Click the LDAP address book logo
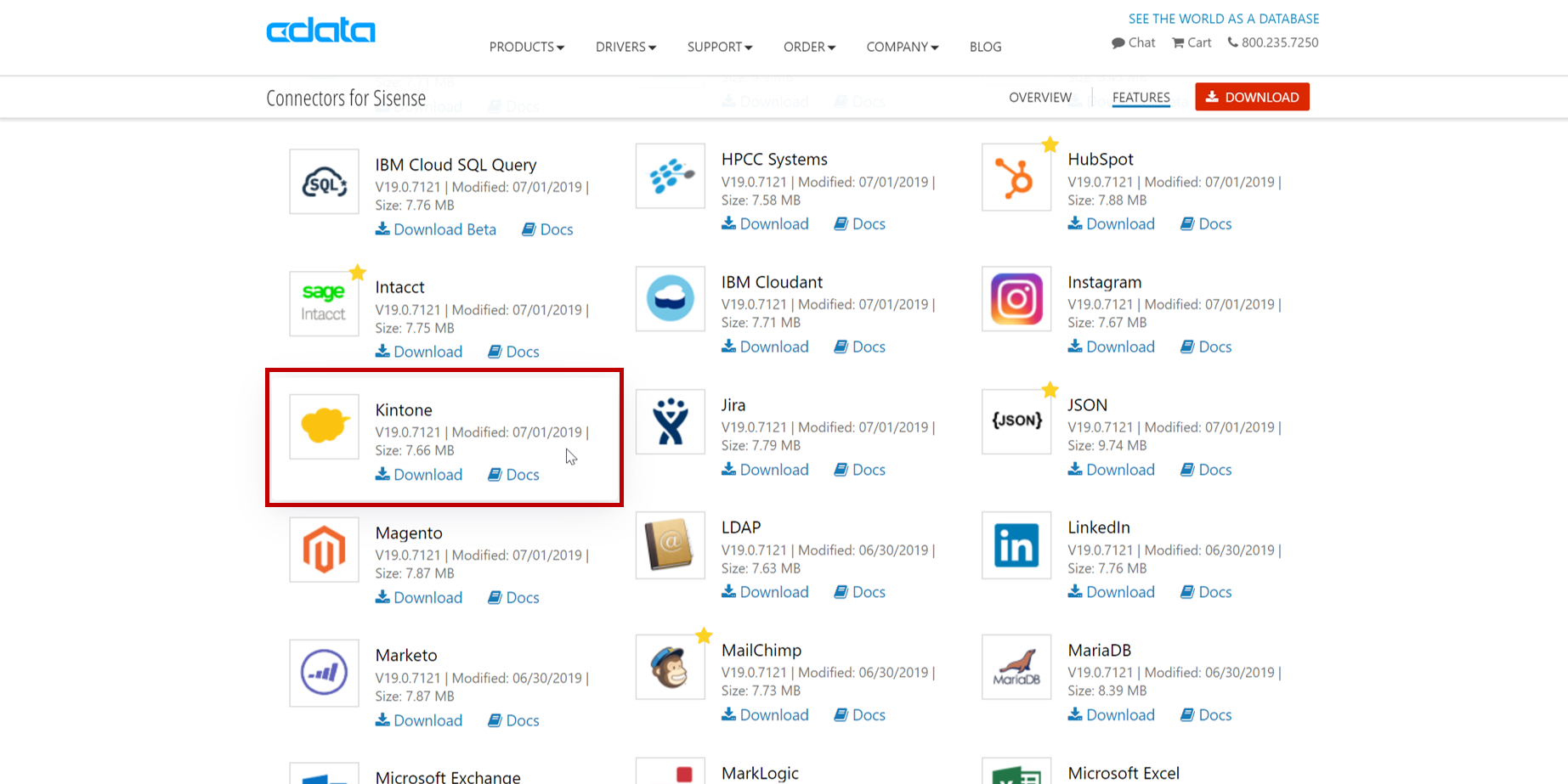 click(x=671, y=544)
